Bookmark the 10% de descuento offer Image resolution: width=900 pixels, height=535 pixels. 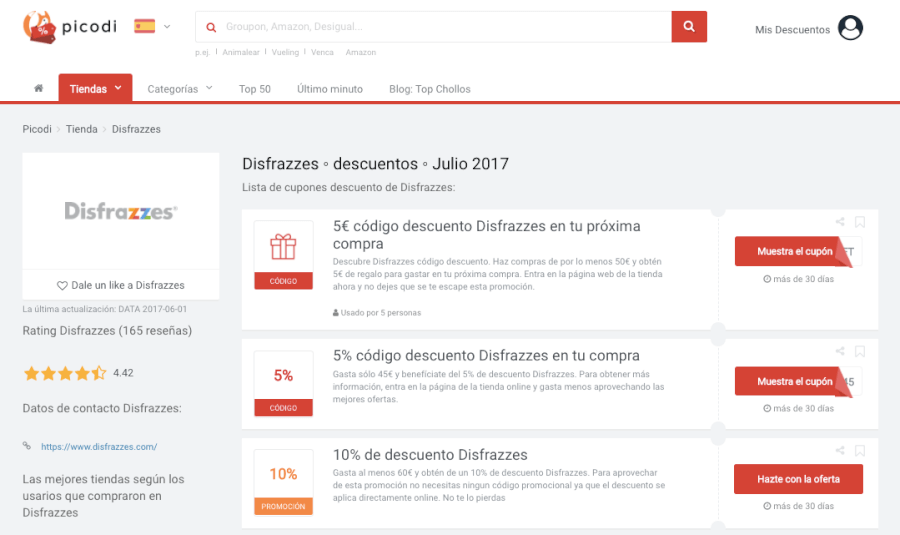859,451
